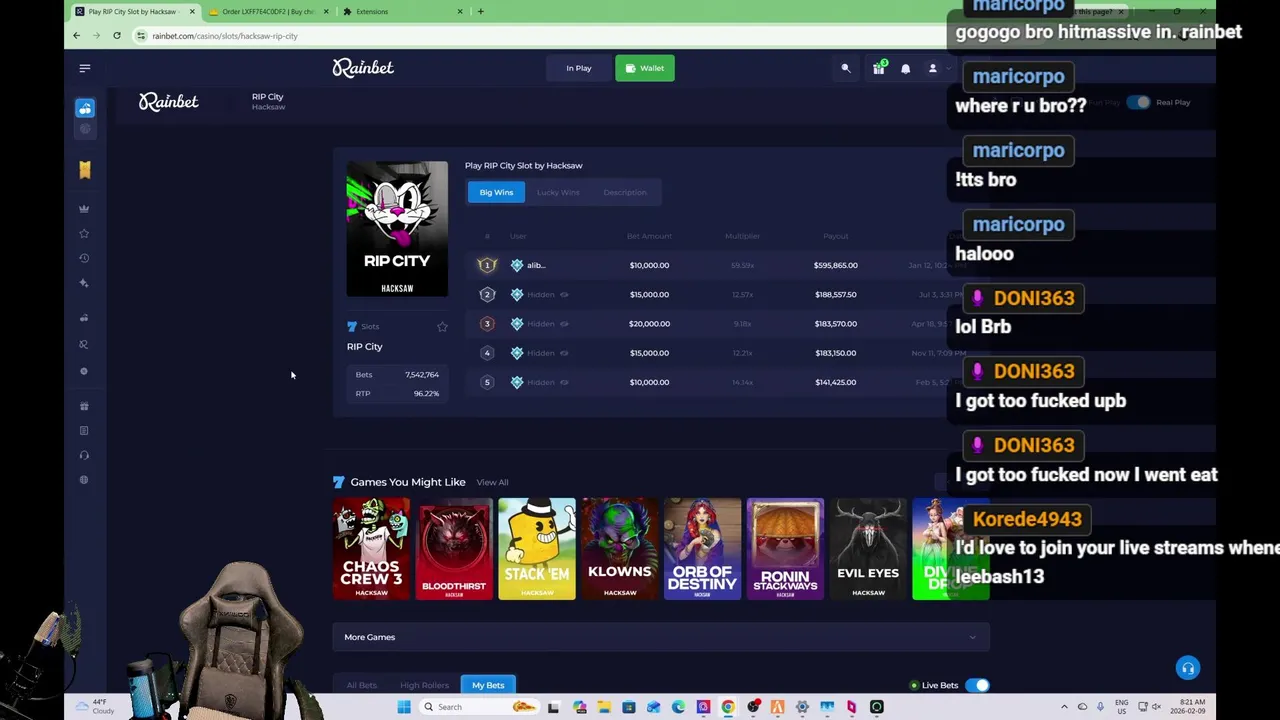
Task: Open Chrome from the taskbar
Action: (x=728, y=707)
